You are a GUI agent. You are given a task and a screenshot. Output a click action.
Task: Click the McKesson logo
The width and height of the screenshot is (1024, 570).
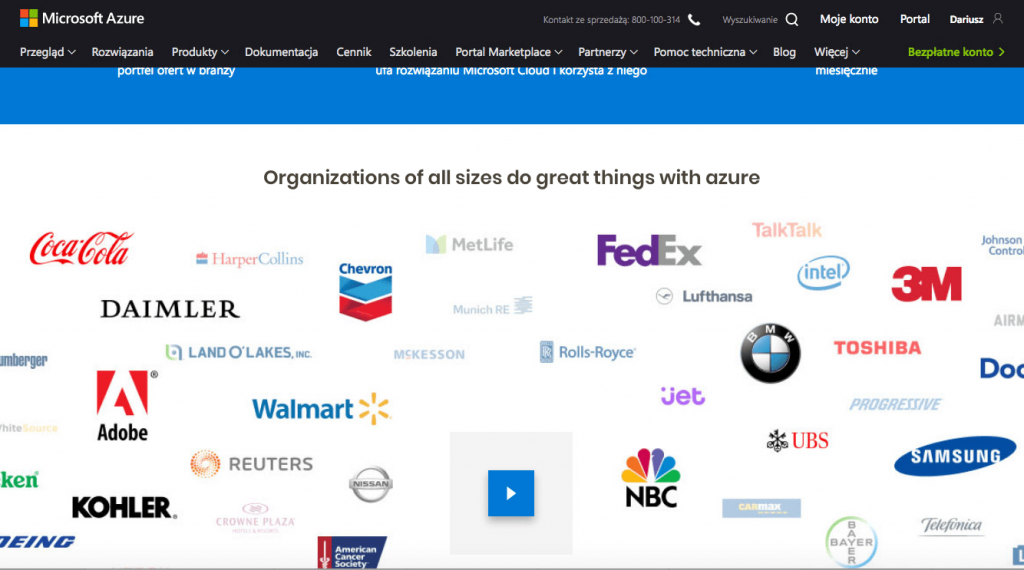[429, 355]
